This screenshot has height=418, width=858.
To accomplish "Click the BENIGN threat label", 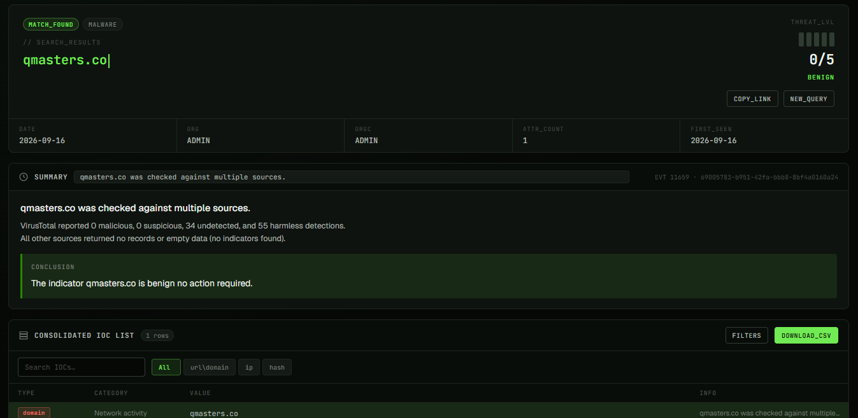I will 821,78.
